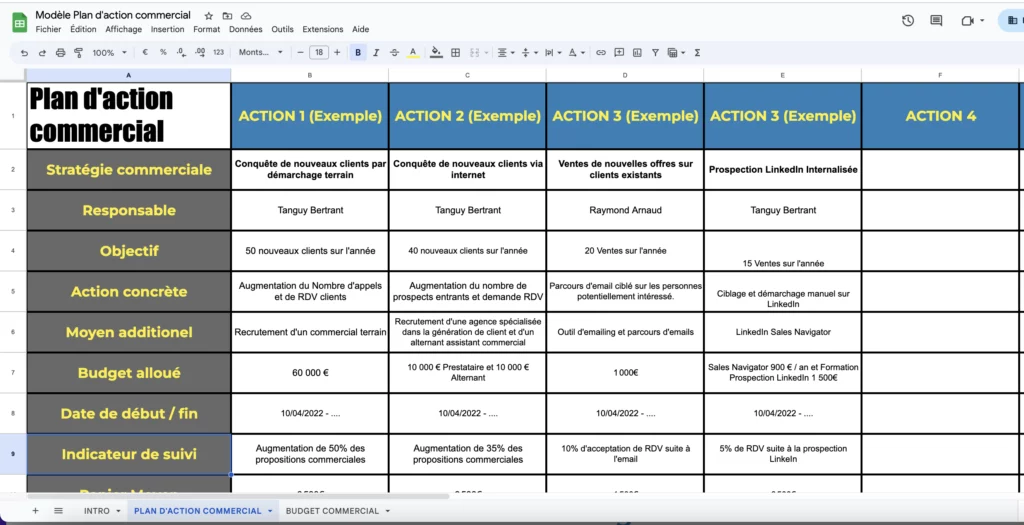Start a Meet call camera icon
Image resolution: width=1024 pixels, height=525 pixels.
[967, 21]
